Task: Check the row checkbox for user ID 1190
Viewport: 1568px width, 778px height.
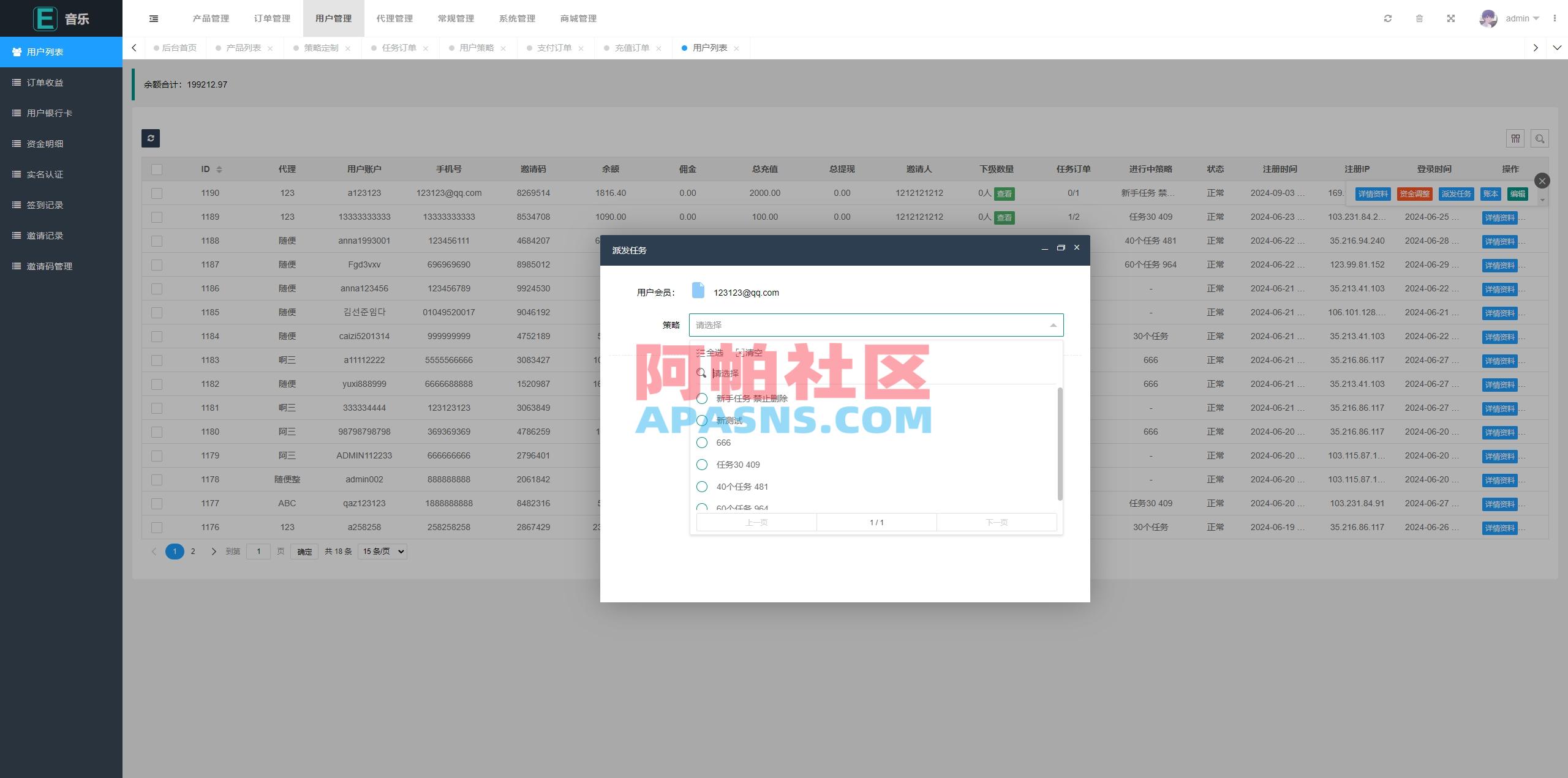Action: (157, 193)
